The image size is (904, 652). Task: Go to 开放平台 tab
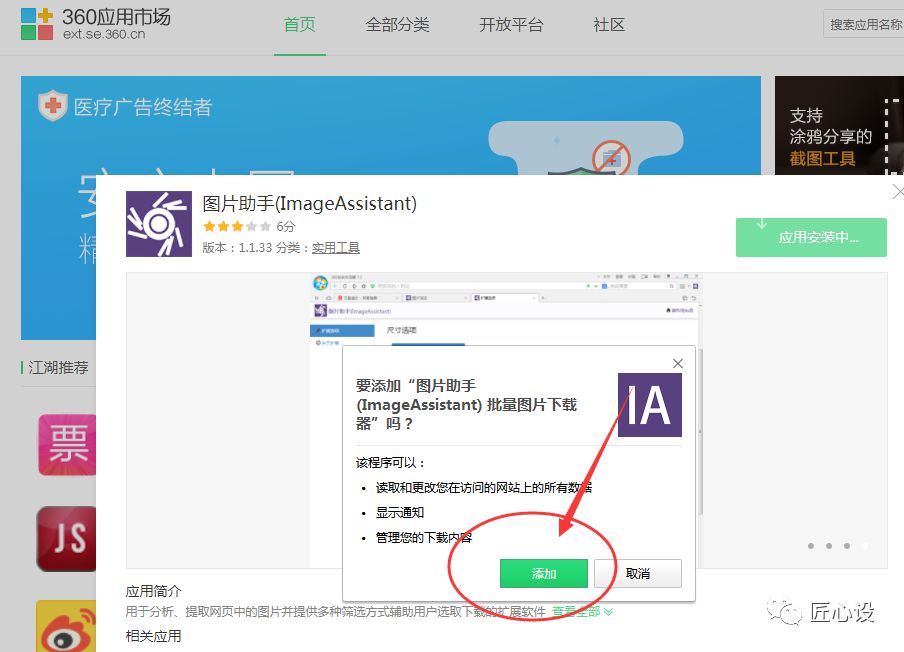tap(511, 25)
